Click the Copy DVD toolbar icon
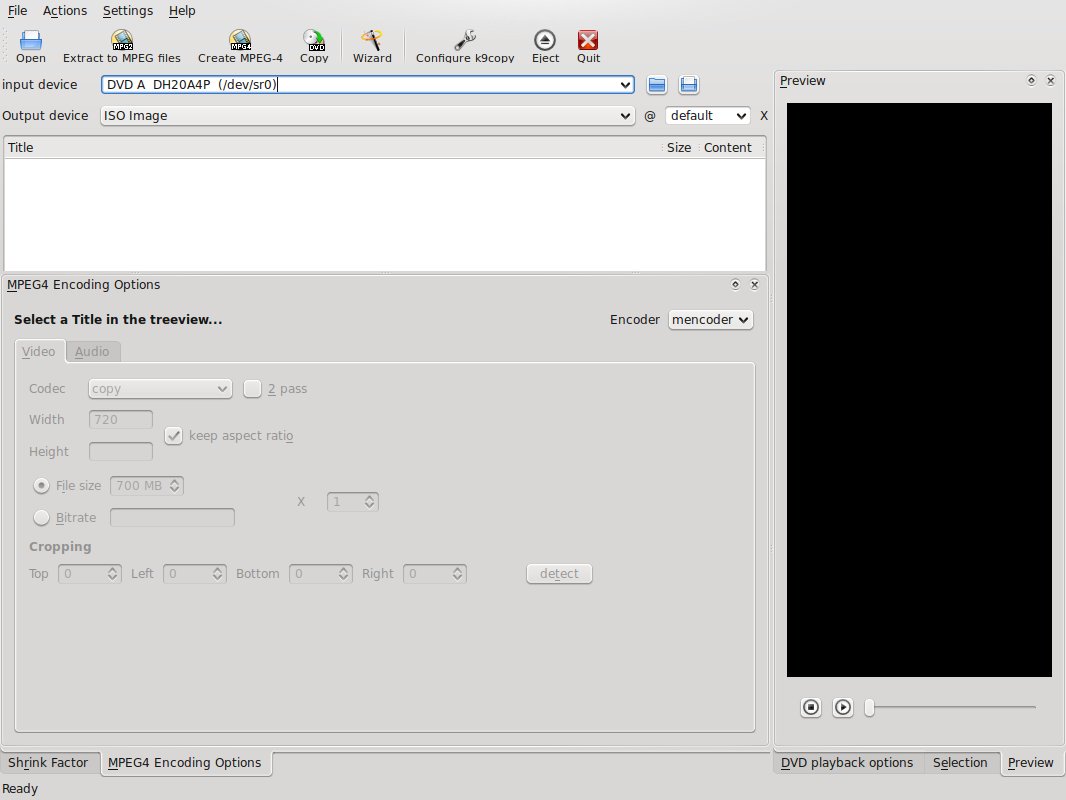Screen dimensions: 1066x800 [314, 47]
